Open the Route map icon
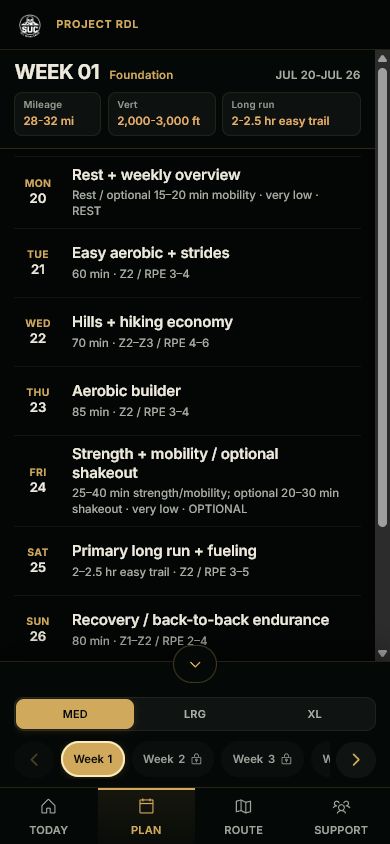This screenshot has height=844, width=390. click(243, 806)
